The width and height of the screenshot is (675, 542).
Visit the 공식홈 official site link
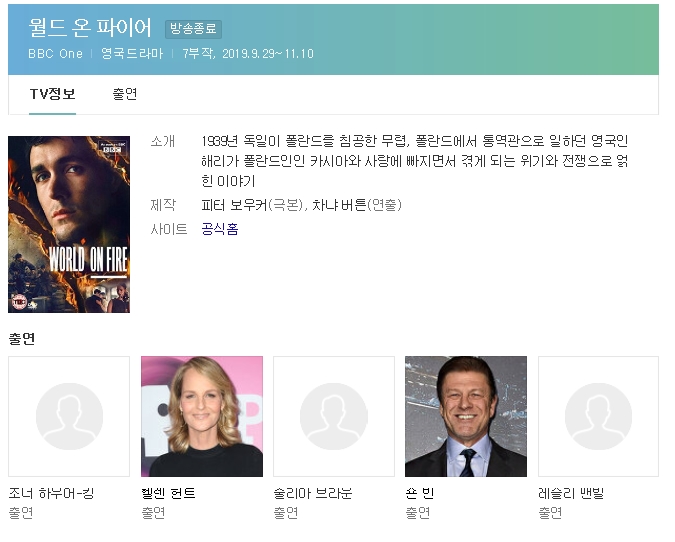click(x=220, y=229)
